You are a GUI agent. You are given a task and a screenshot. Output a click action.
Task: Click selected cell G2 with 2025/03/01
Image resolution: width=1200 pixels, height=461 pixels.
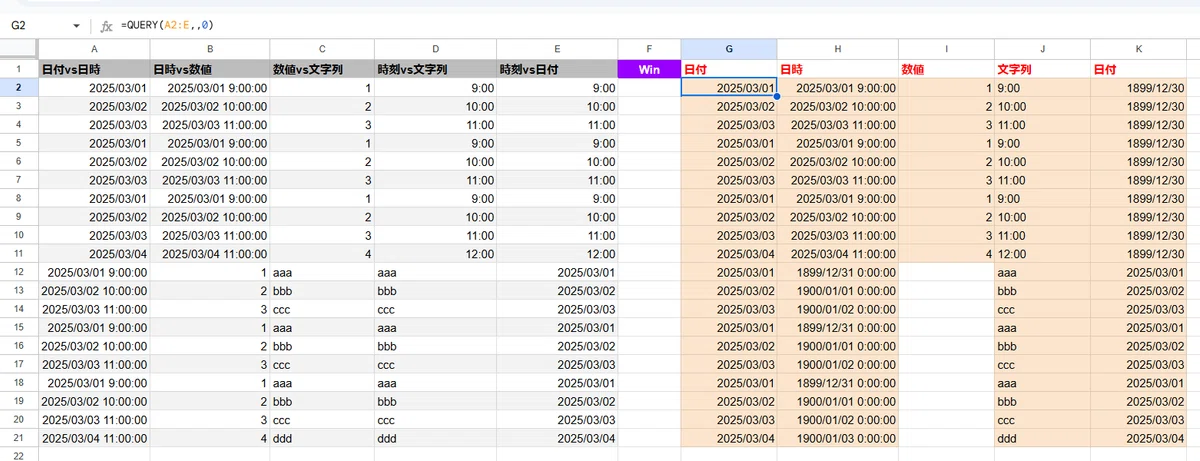click(728, 88)
